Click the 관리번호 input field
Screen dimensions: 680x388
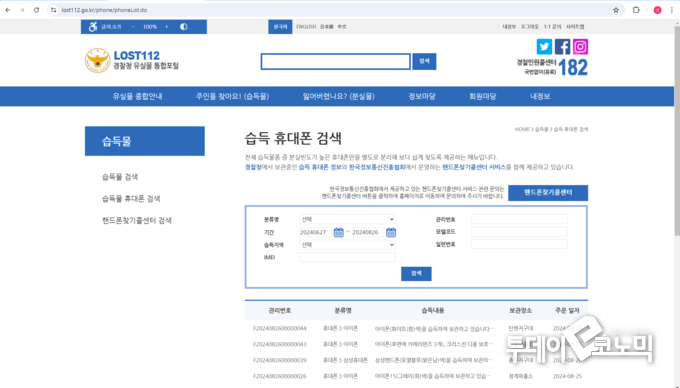point(519,219)
